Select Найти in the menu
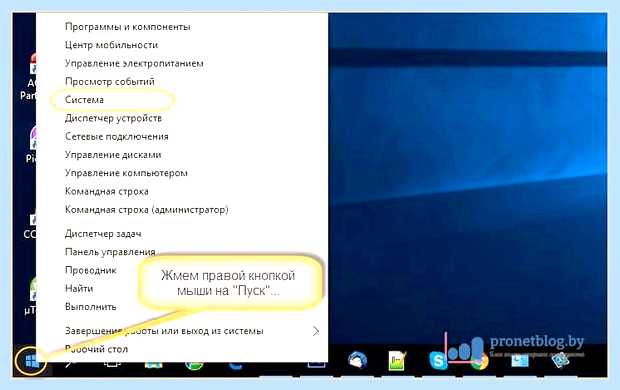 coord(79,288)
